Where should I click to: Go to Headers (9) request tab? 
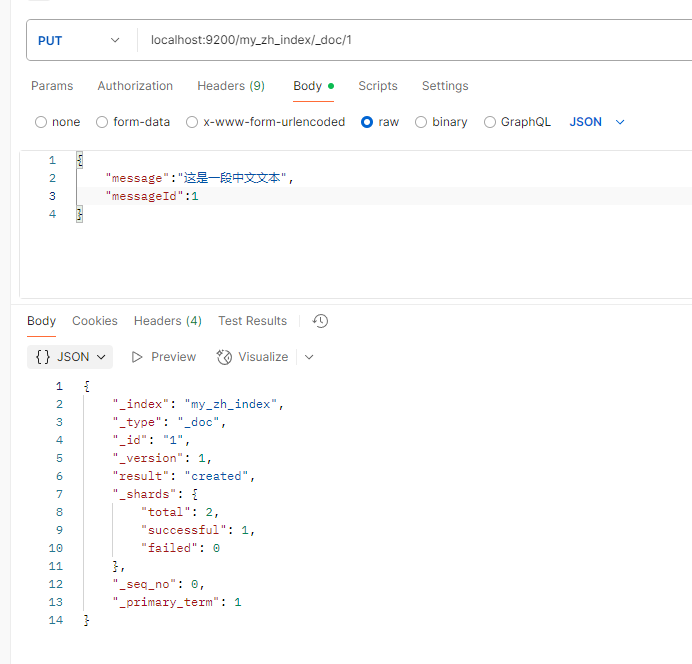(x=231, y=86)
